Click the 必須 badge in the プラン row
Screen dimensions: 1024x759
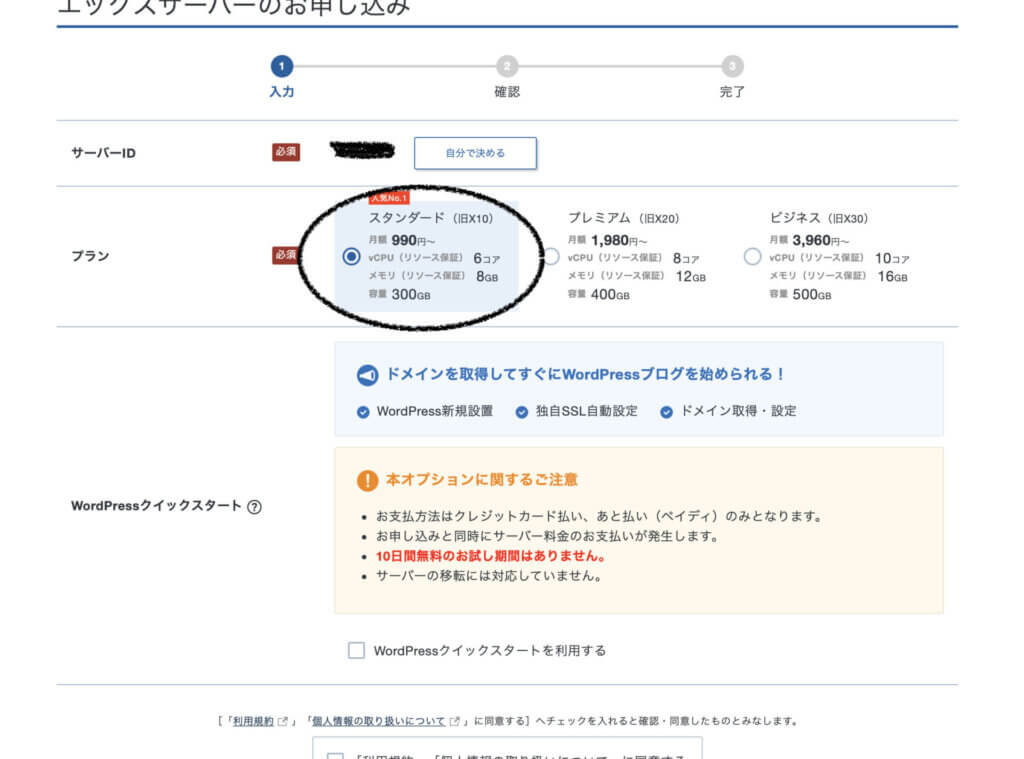(x=285, y=255)
